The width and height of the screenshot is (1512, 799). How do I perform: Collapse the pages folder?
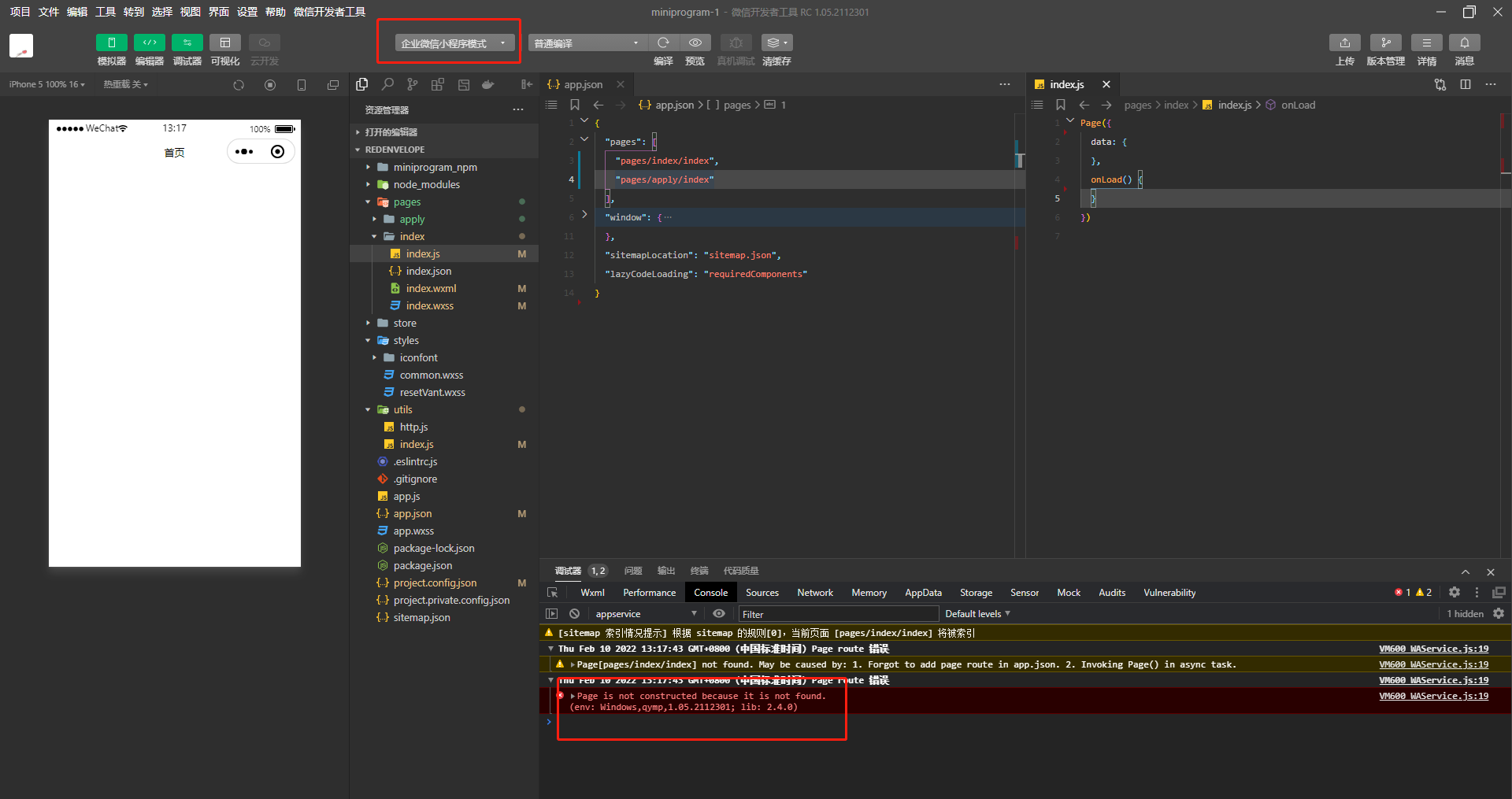444,202
